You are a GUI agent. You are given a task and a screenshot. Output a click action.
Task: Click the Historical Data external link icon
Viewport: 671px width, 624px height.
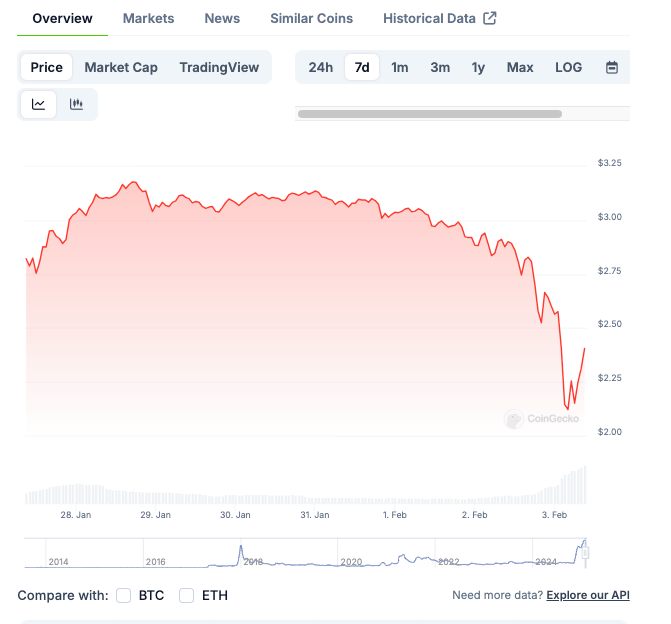click(x=489, y=18)
